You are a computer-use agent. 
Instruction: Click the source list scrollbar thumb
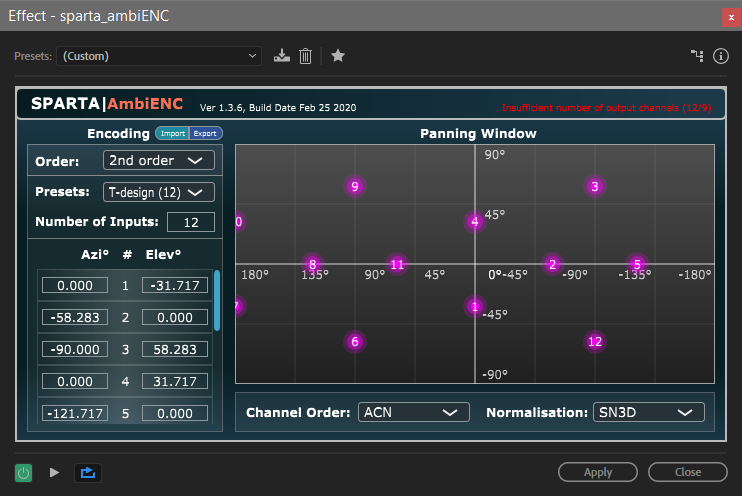(x=217, y=300)
